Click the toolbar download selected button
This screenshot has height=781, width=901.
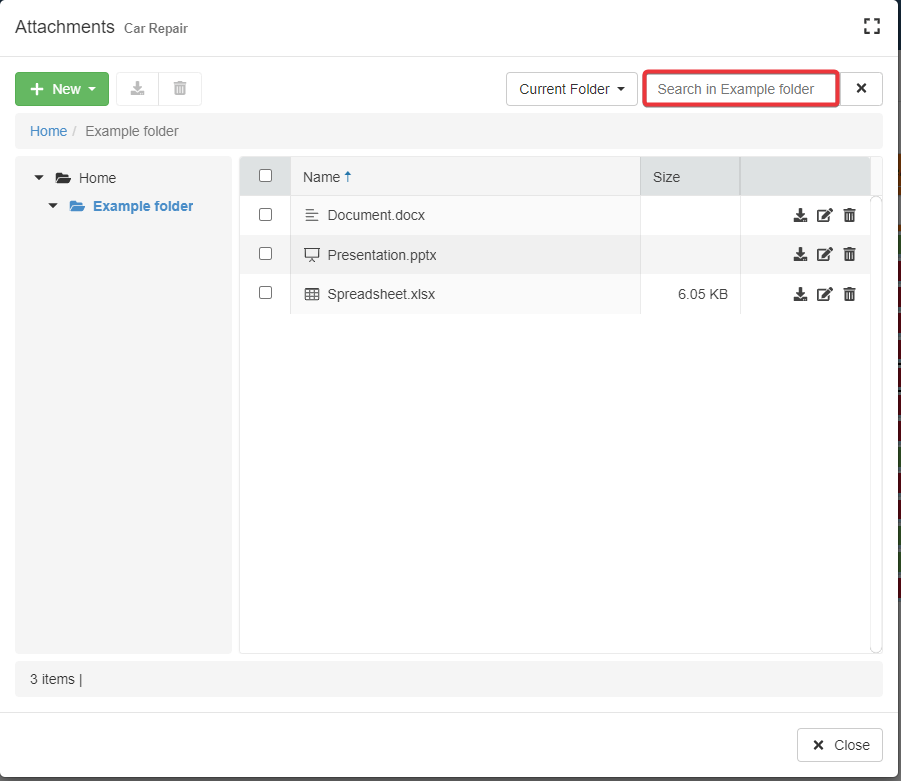click(x=138, y=89)
